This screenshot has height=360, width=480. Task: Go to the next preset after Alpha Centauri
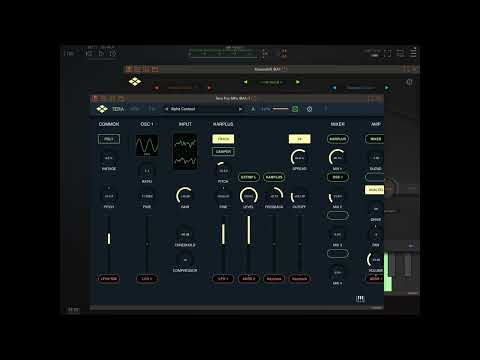pyautogui.click(x=240, y=109)
